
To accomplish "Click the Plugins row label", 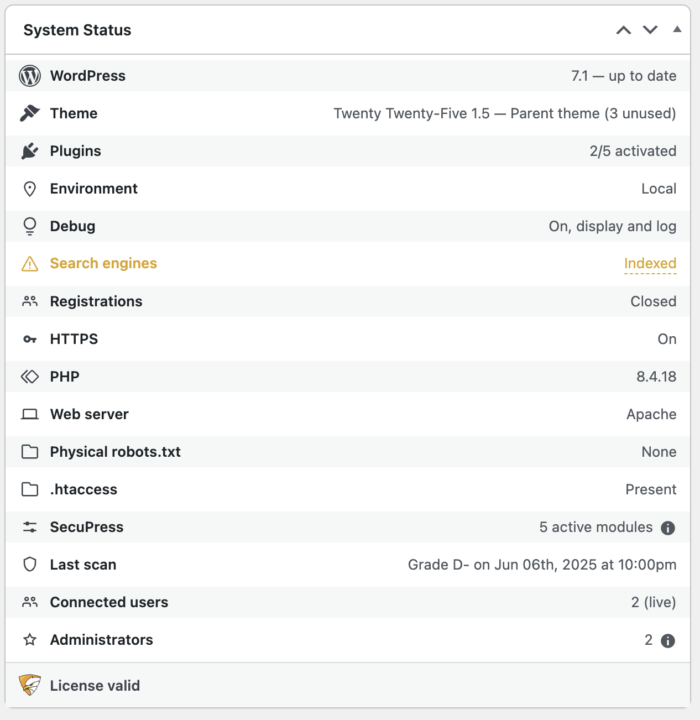I will point(75,151).
